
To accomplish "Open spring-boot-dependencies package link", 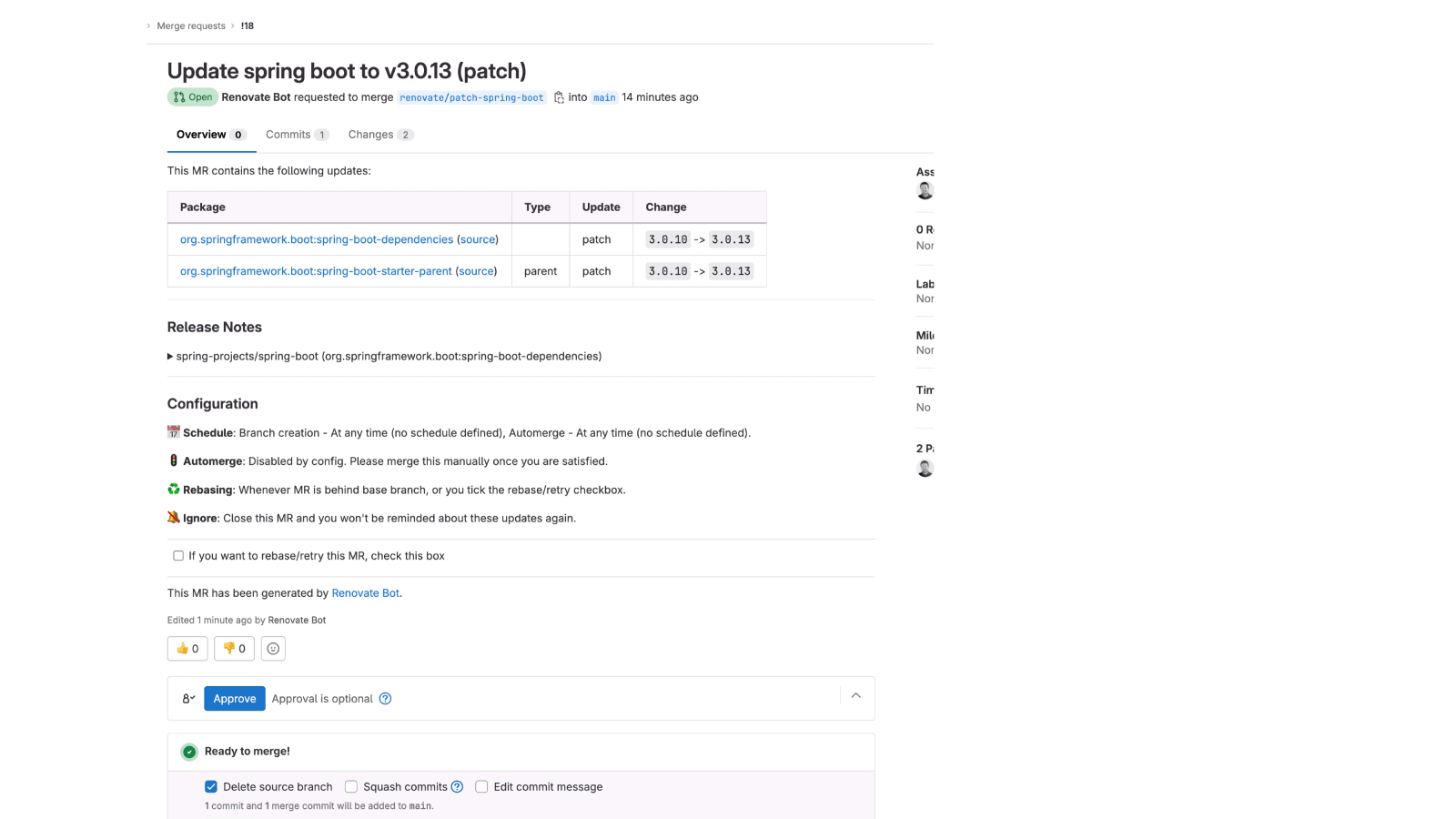I will pyautogui.click(x=317, y=239).
